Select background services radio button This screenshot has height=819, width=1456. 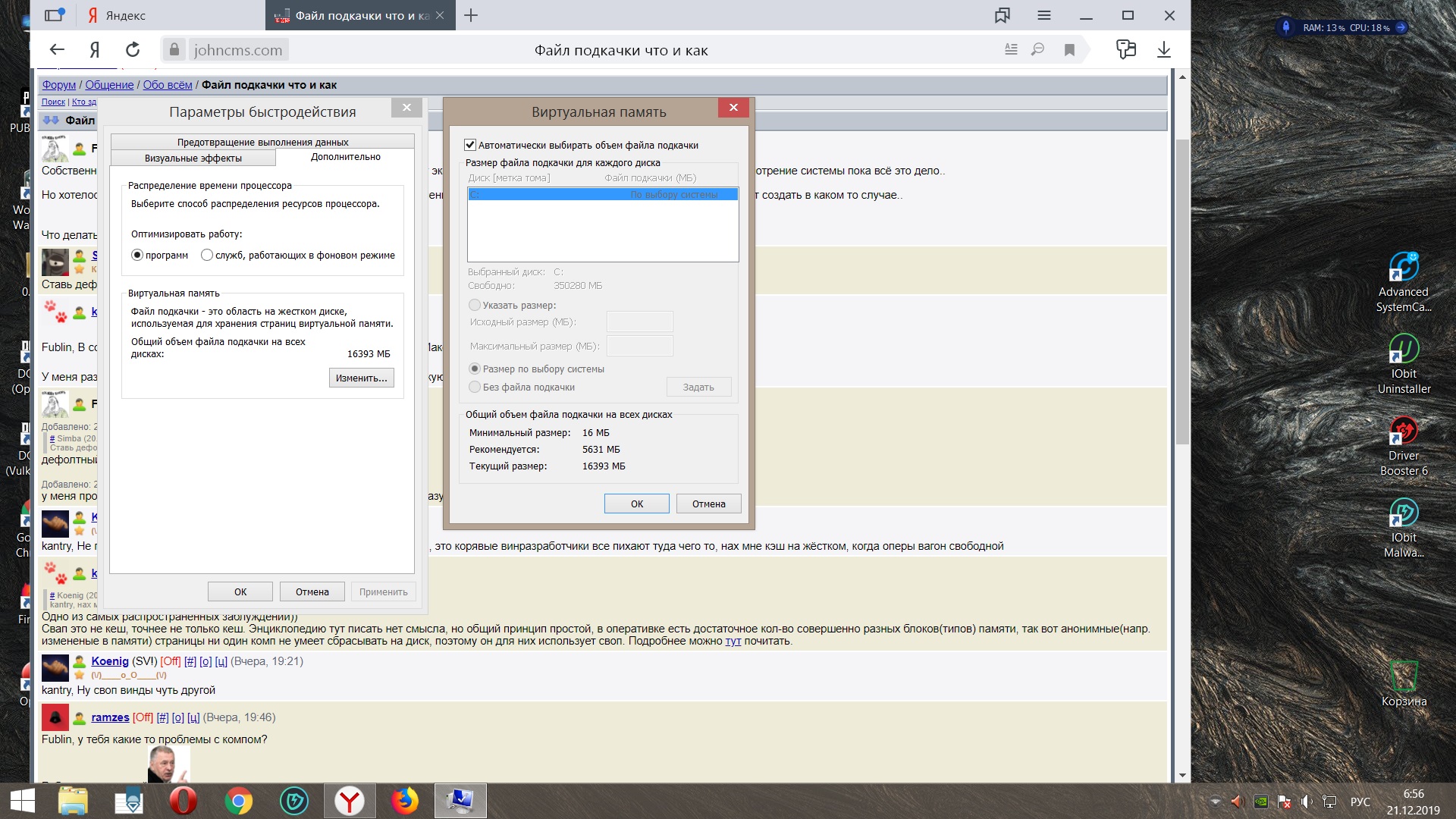point(207,256)
